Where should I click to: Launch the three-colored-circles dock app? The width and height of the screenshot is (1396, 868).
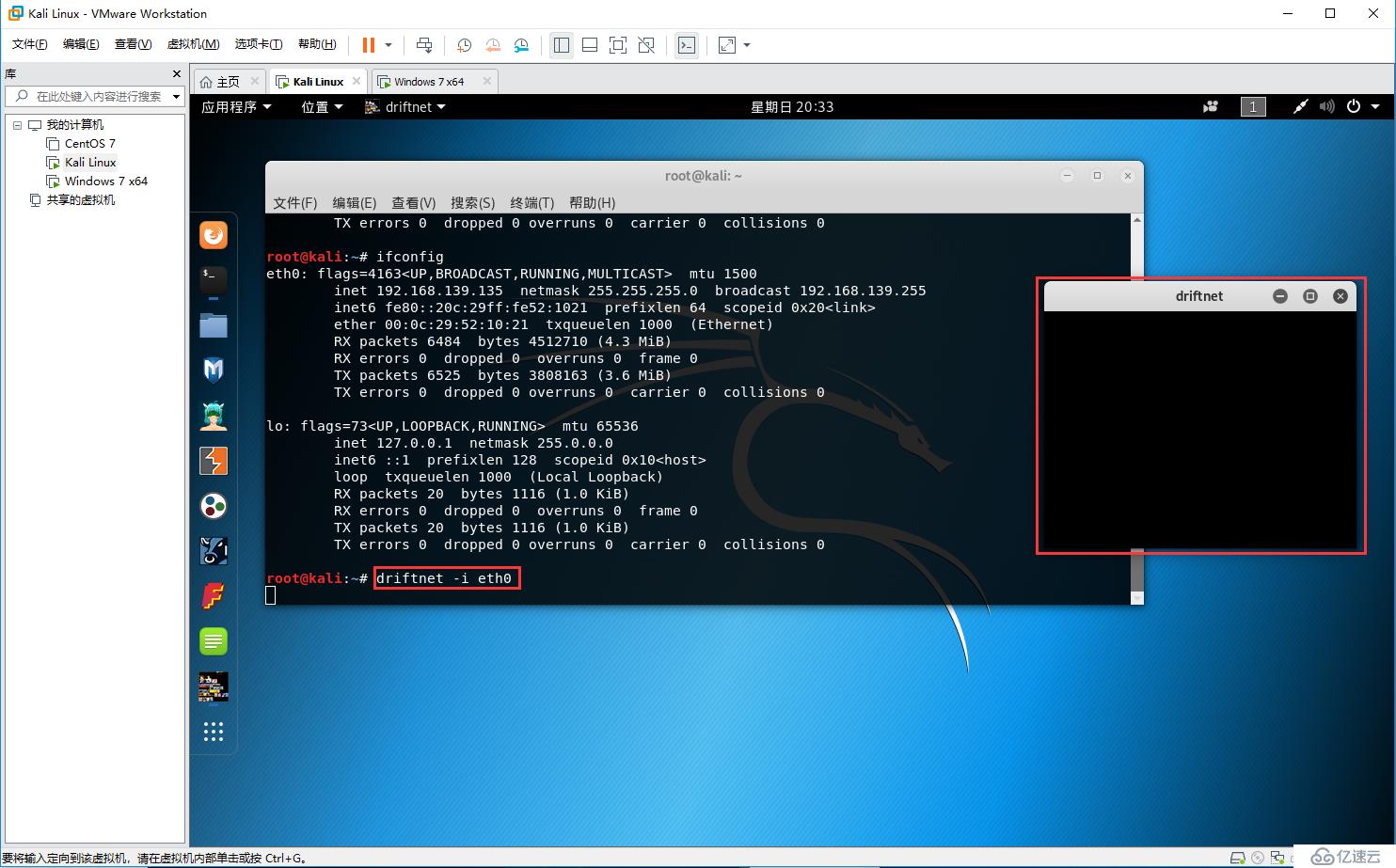[214, 506]
